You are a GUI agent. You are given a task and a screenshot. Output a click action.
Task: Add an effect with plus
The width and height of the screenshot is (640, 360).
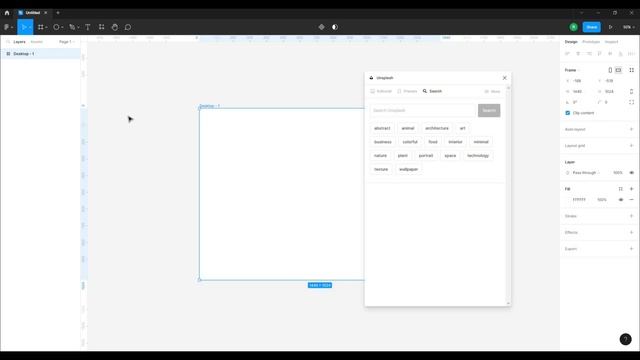pyautogui.click(x=631, y=232)
